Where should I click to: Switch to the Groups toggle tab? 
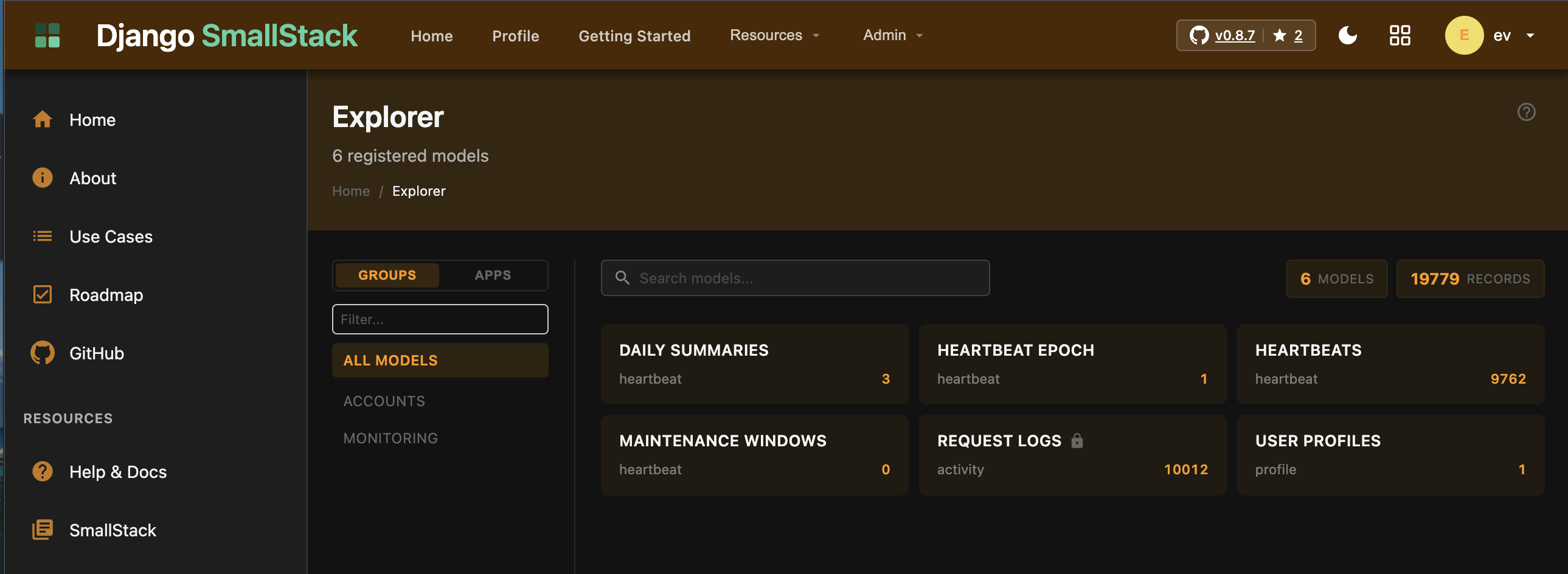(x=387, y=275)
